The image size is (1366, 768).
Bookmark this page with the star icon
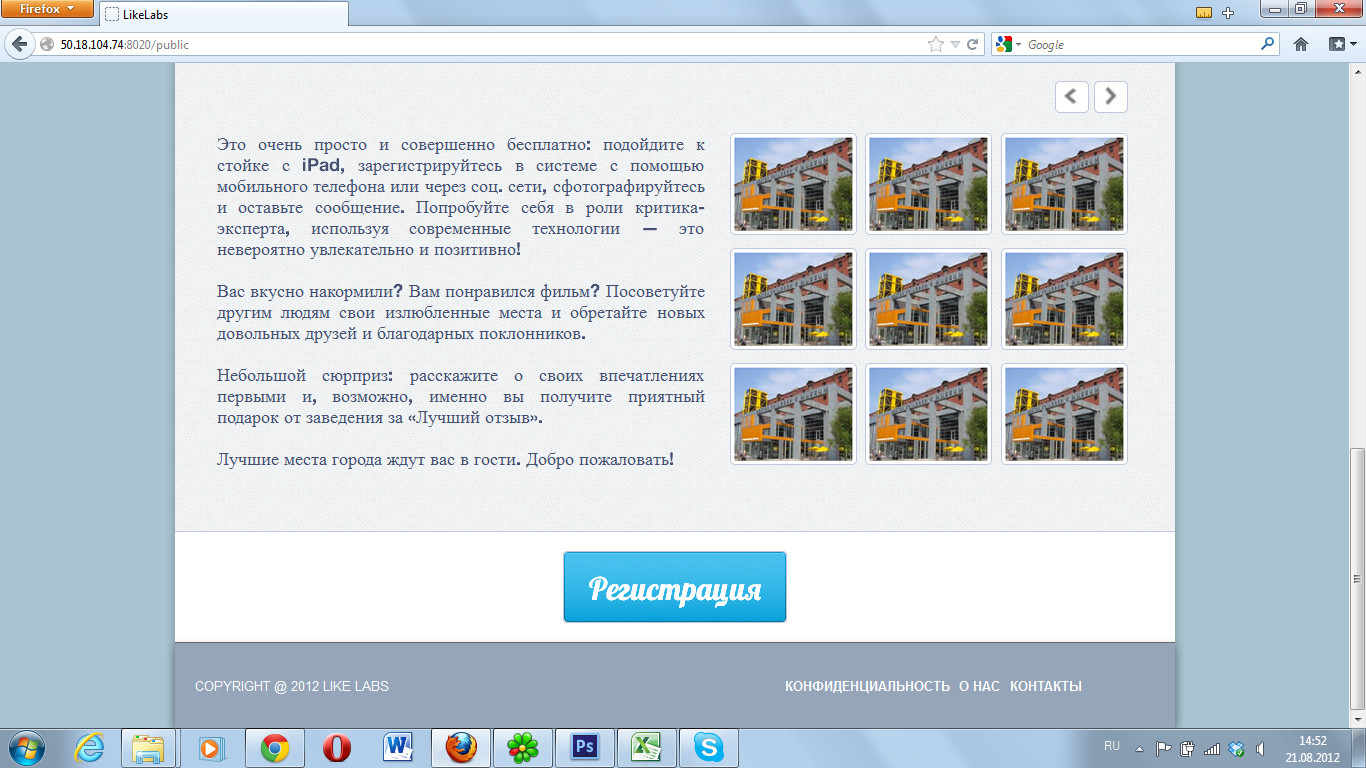coord(935,44)
